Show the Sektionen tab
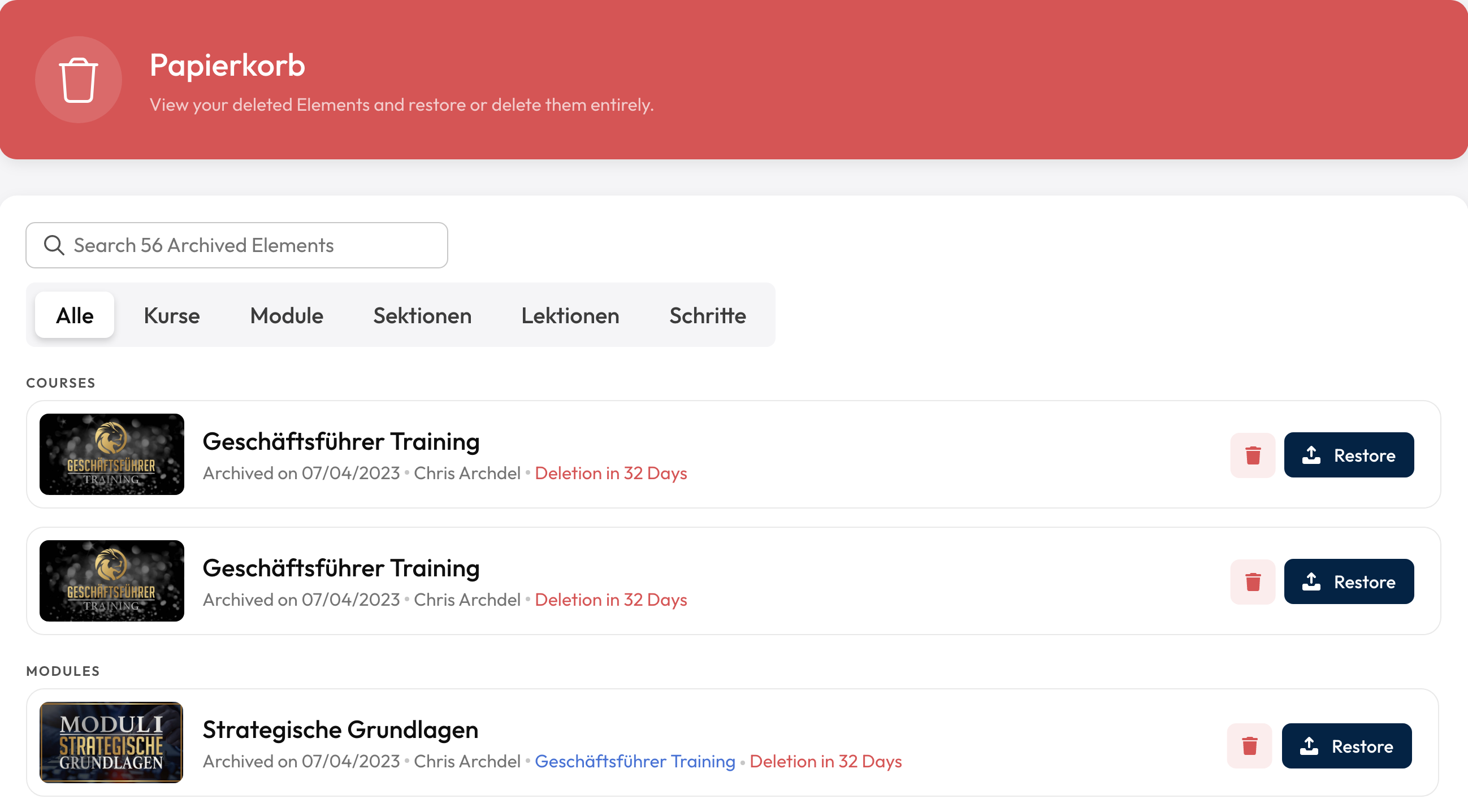This screenshot has height=812, width=1468. tap(422, 315)
